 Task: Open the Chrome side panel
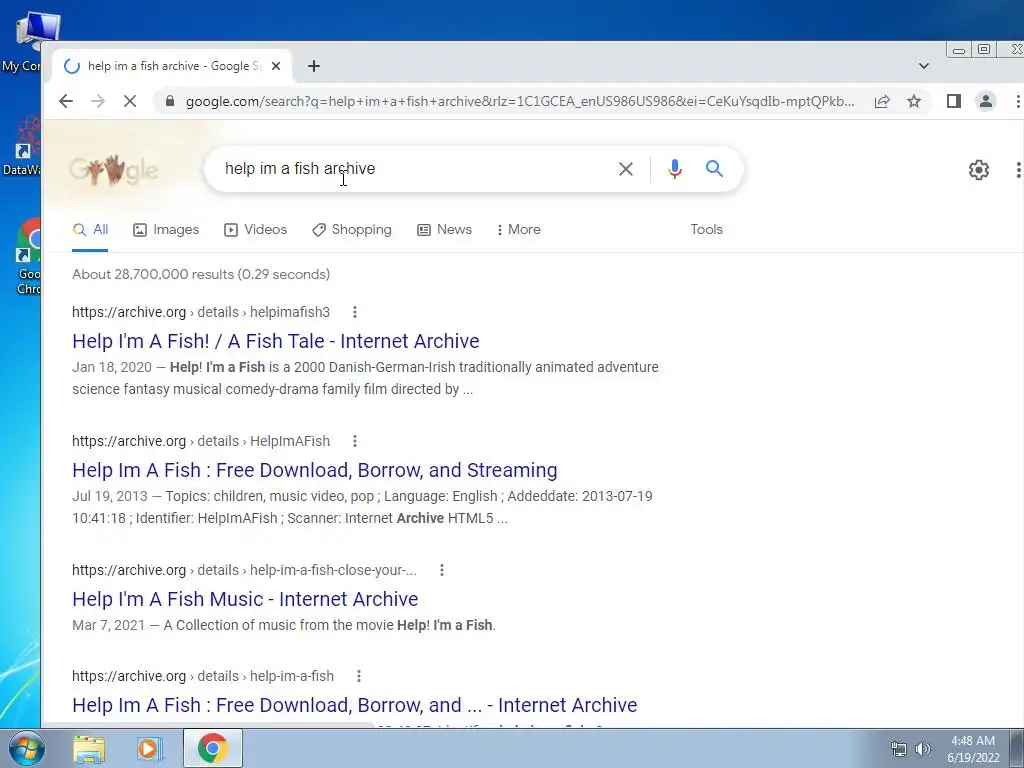click(x=953, y=101)
